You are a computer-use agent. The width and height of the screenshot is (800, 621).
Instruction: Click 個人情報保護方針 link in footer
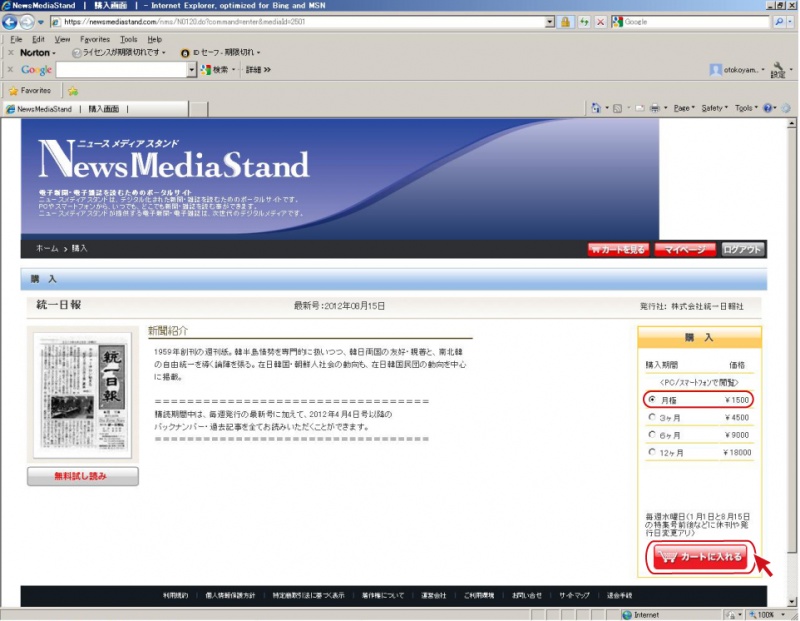click(230, 595)
